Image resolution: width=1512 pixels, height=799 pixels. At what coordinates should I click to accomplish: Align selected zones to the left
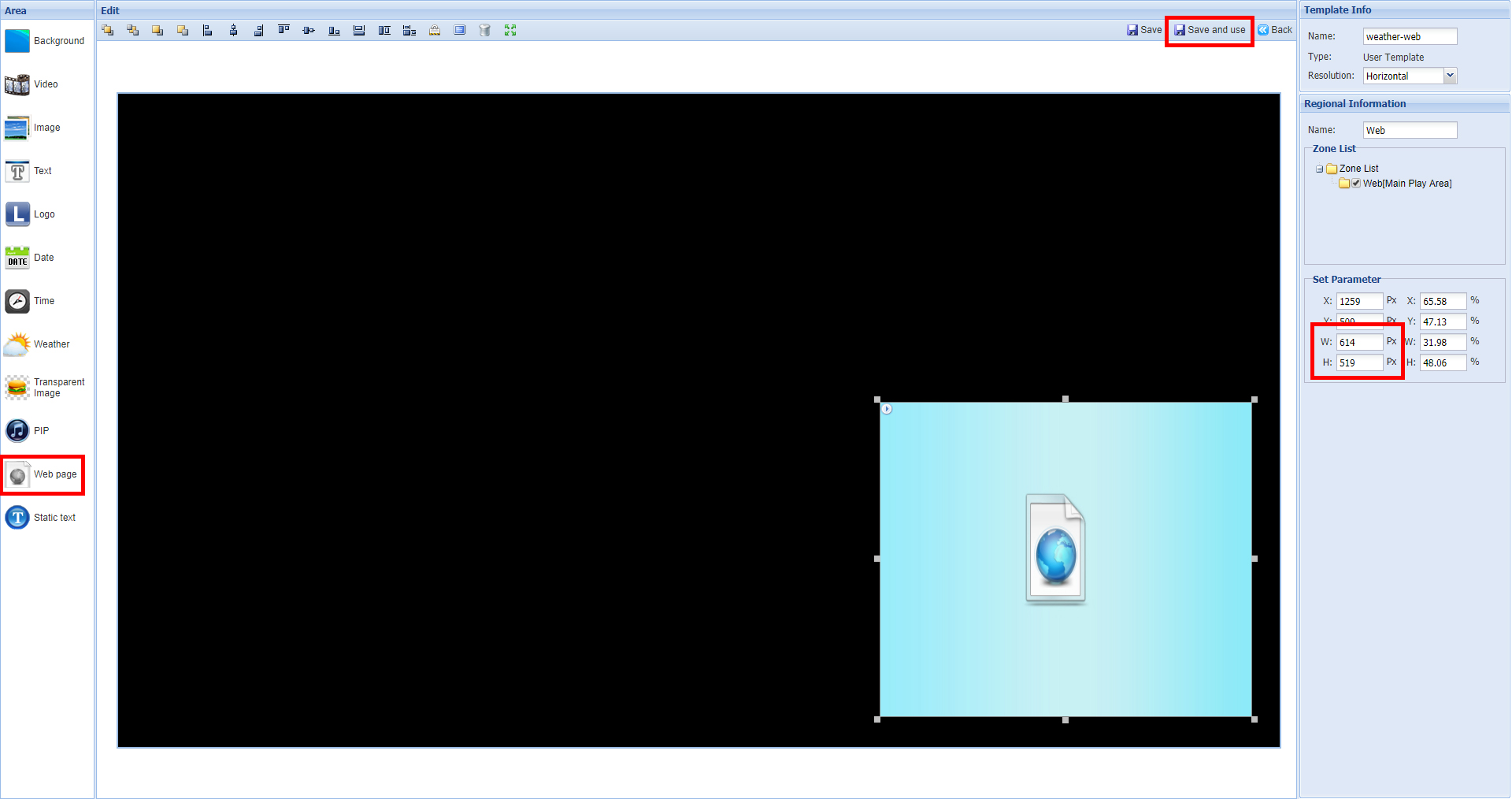pos(208,30)
